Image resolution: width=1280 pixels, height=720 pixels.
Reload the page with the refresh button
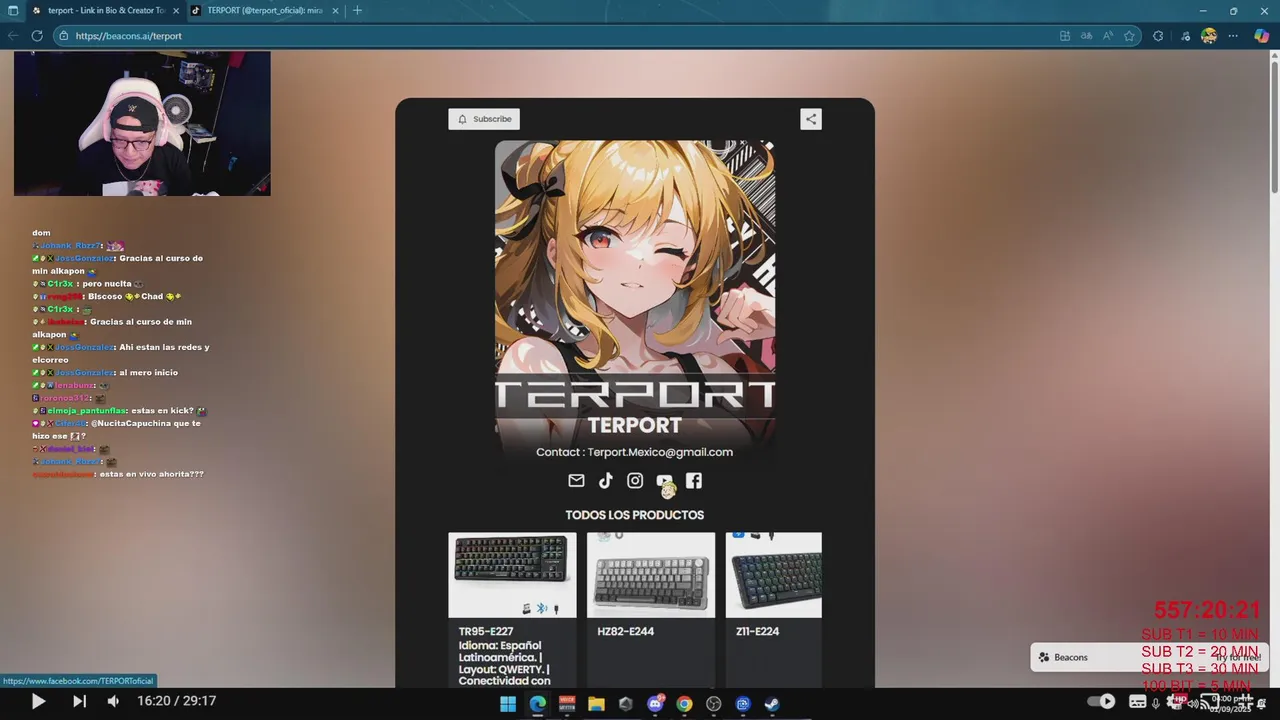[37, 36]
